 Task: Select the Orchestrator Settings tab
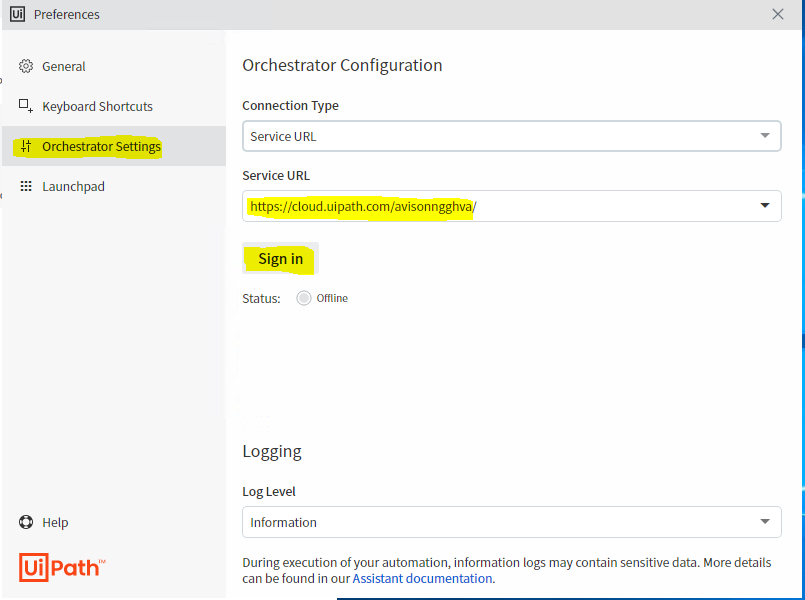tap(114, 146)
